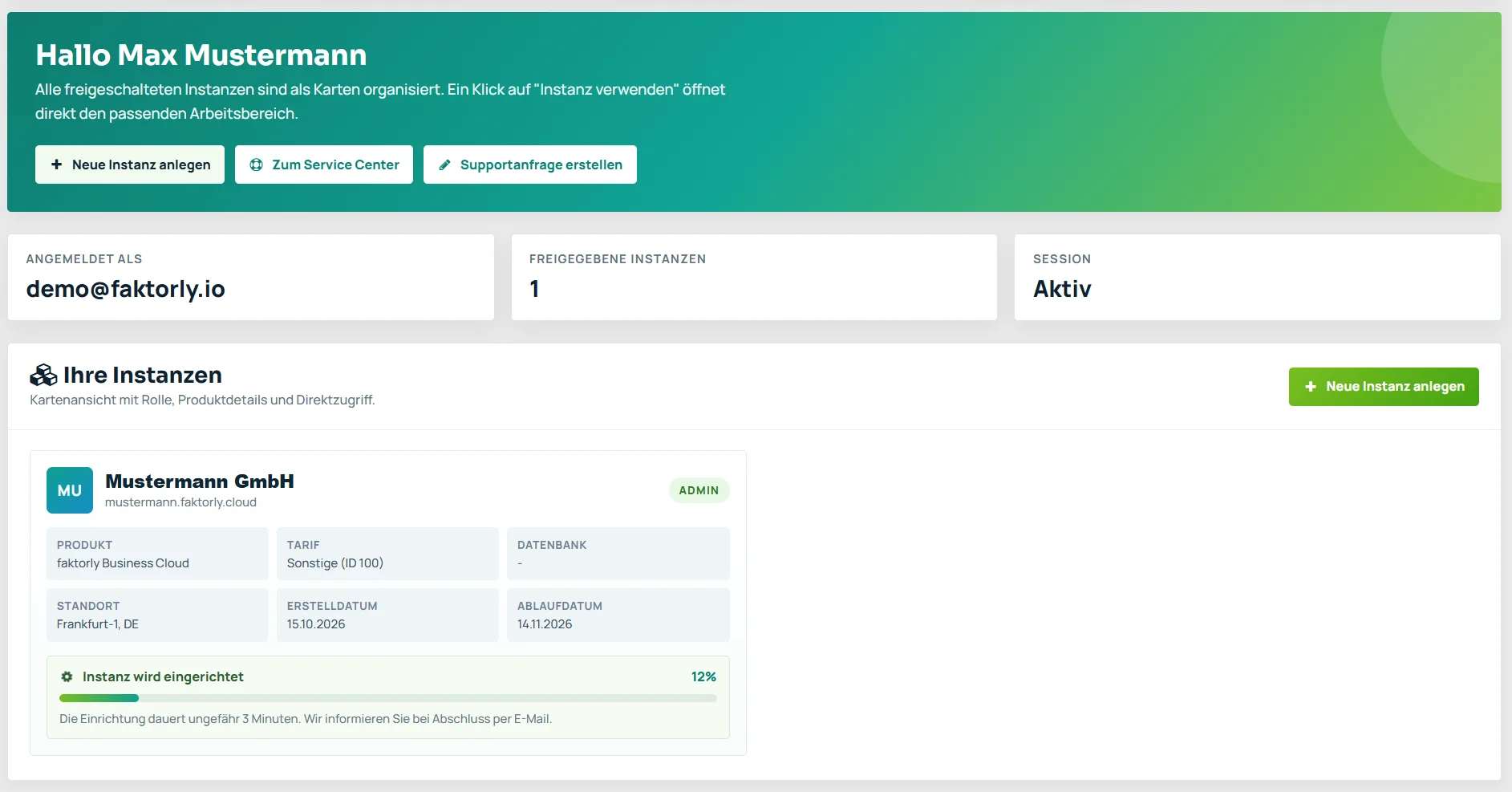Click the Instanz wird eingerichtet status label
1512x792 pixels.
pos(163,676)
